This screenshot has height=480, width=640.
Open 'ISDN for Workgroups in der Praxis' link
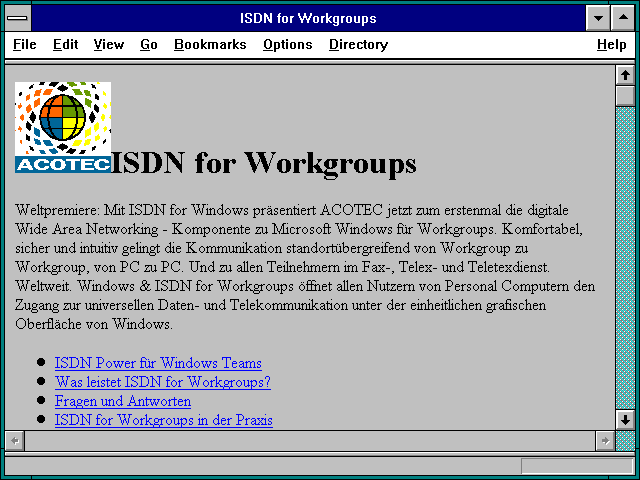[x=163, y=420]
